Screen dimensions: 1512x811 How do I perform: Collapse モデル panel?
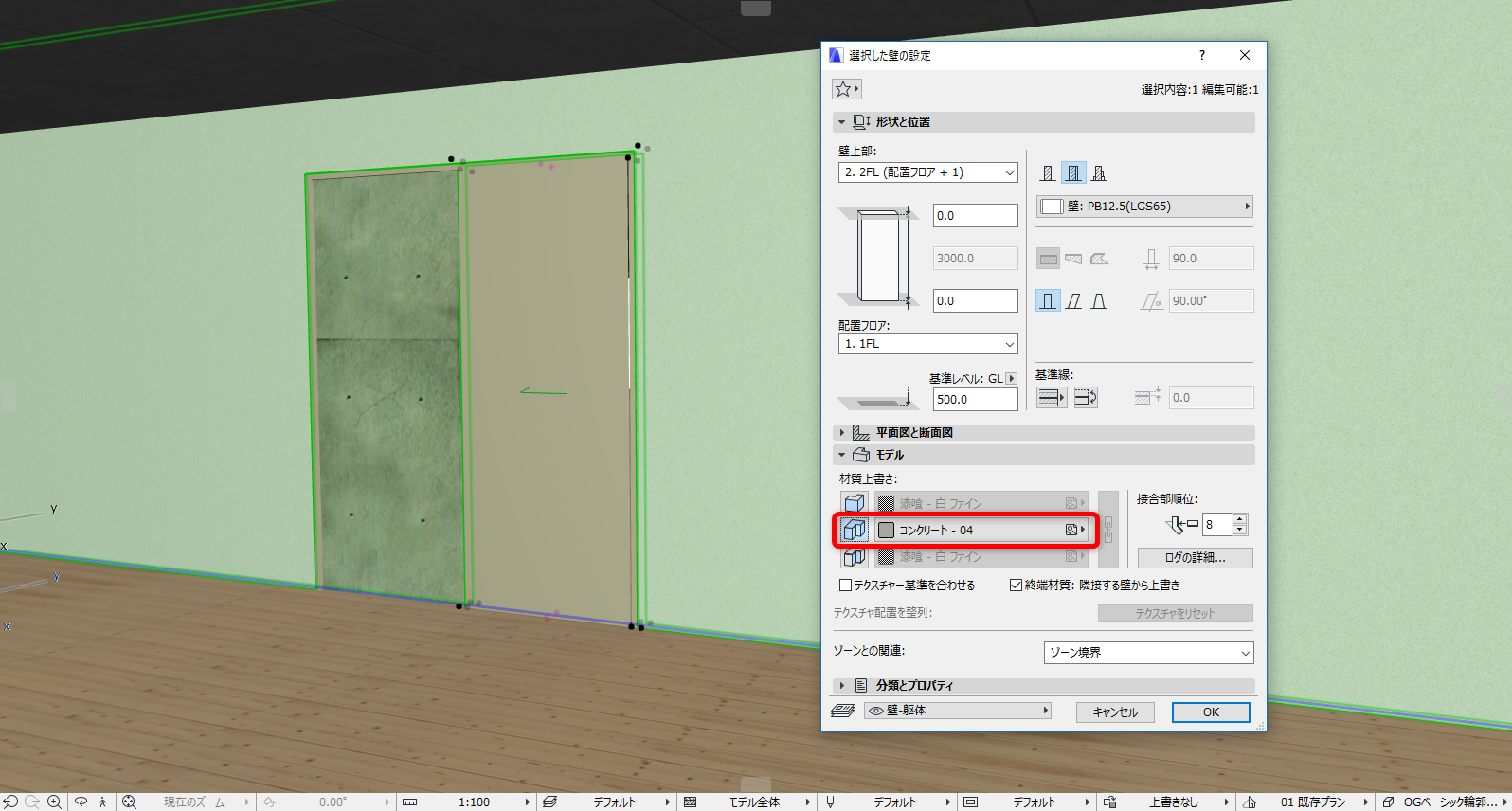[x=841, y=455]
